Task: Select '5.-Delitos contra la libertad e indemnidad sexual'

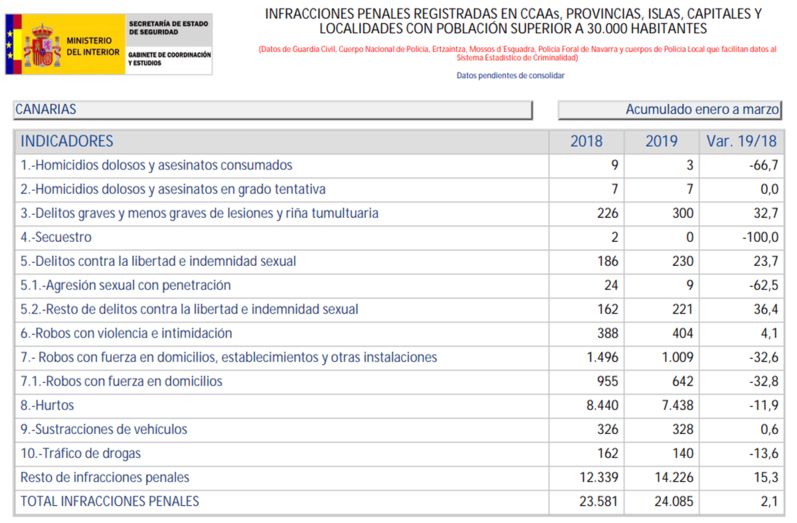Action: coord(158,261)
